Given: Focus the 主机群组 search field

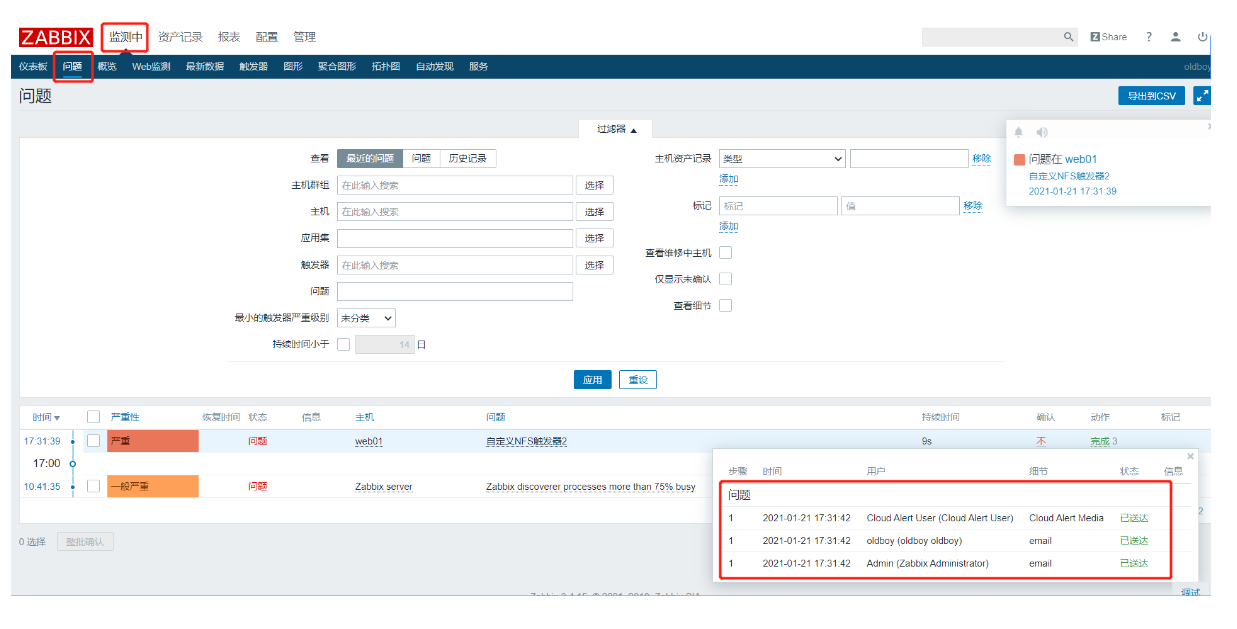Looking at the screenshot, I should pos(455,185).
